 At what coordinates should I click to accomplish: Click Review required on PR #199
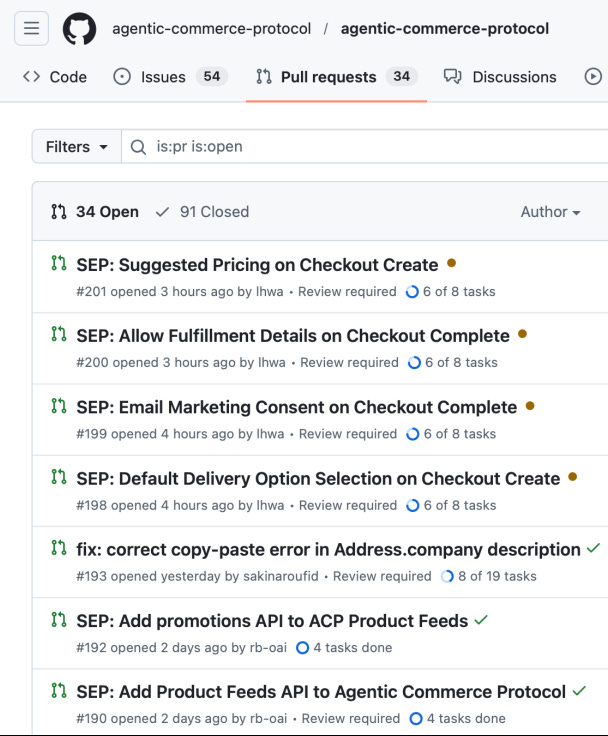tap(348, 434)
